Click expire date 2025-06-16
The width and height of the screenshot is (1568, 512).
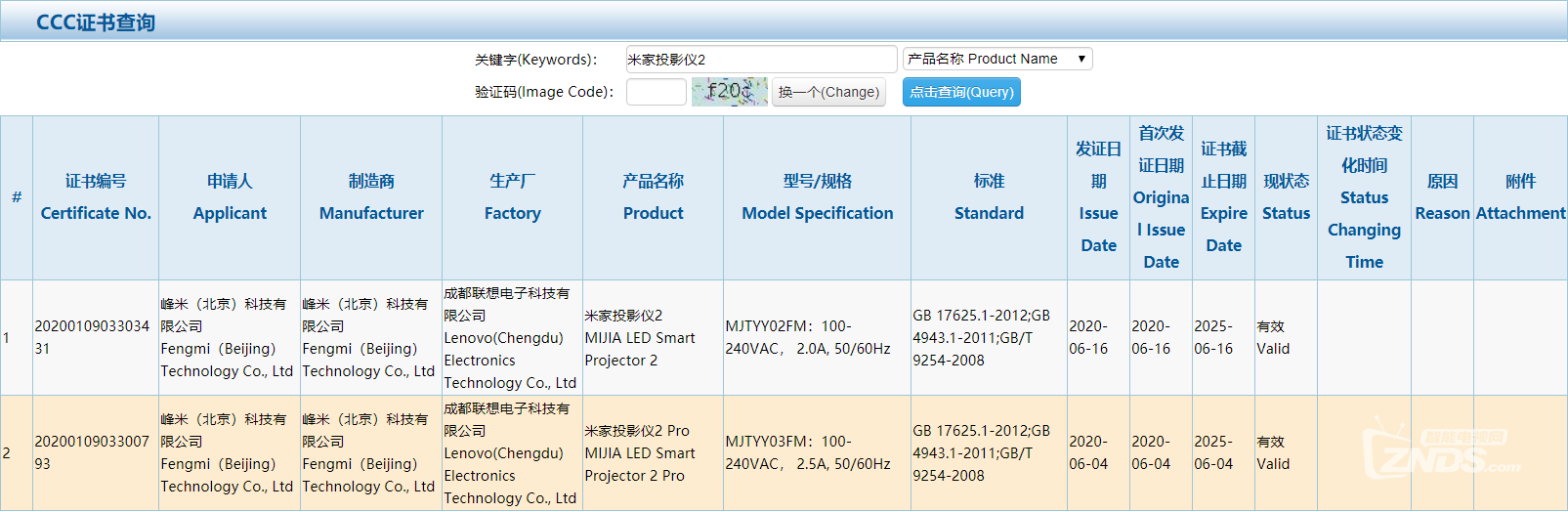1213,337
